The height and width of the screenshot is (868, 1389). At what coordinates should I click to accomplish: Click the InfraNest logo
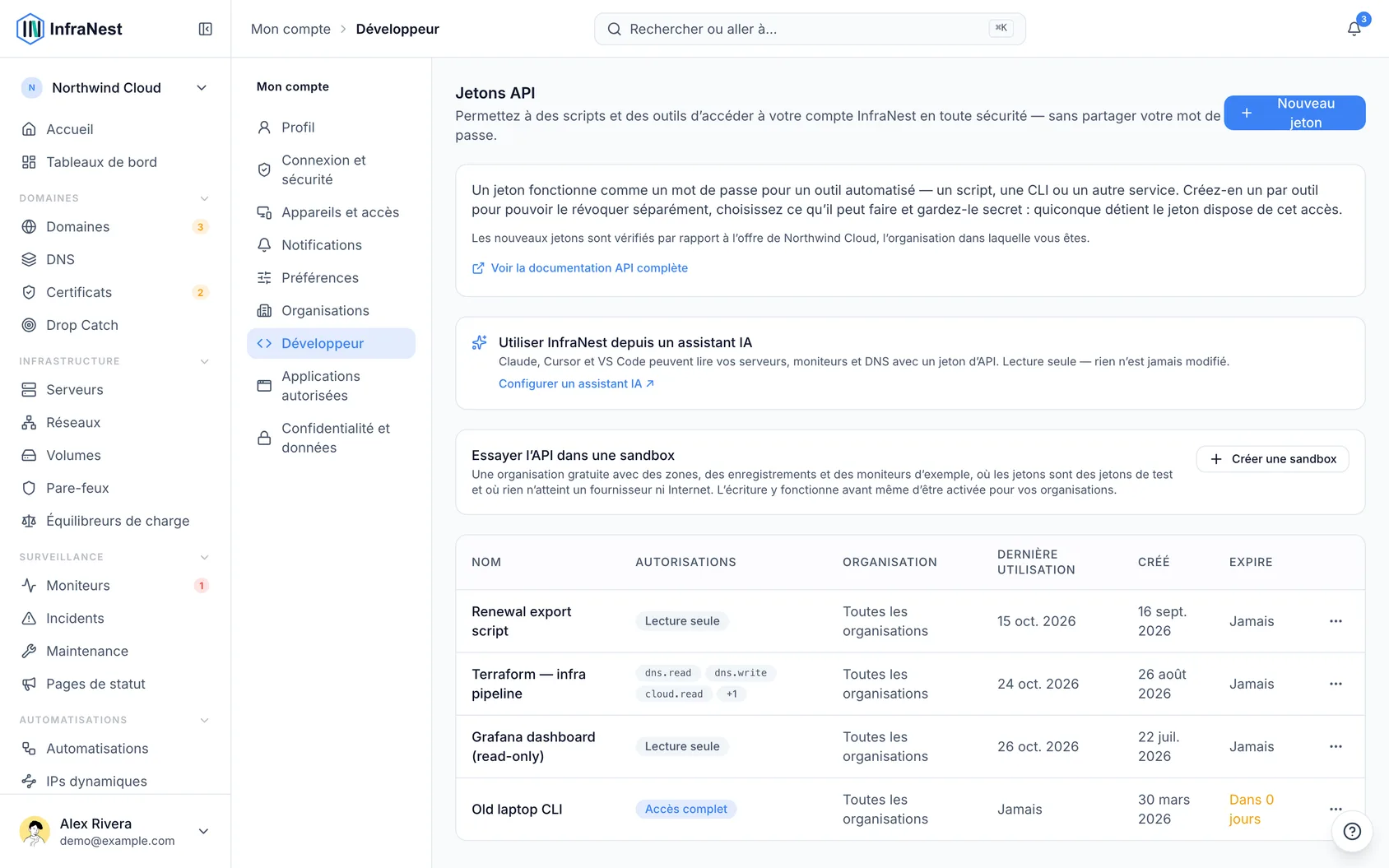[70, 29]
